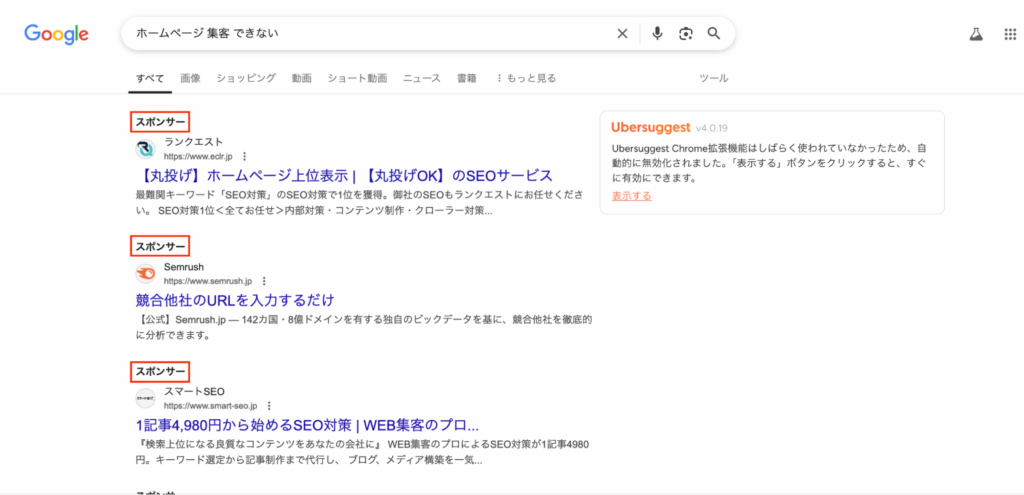Click スマートSEO ad description text
Image resolution: width=1024 pixels, height=495 pixels.
[x=364, y=453]
